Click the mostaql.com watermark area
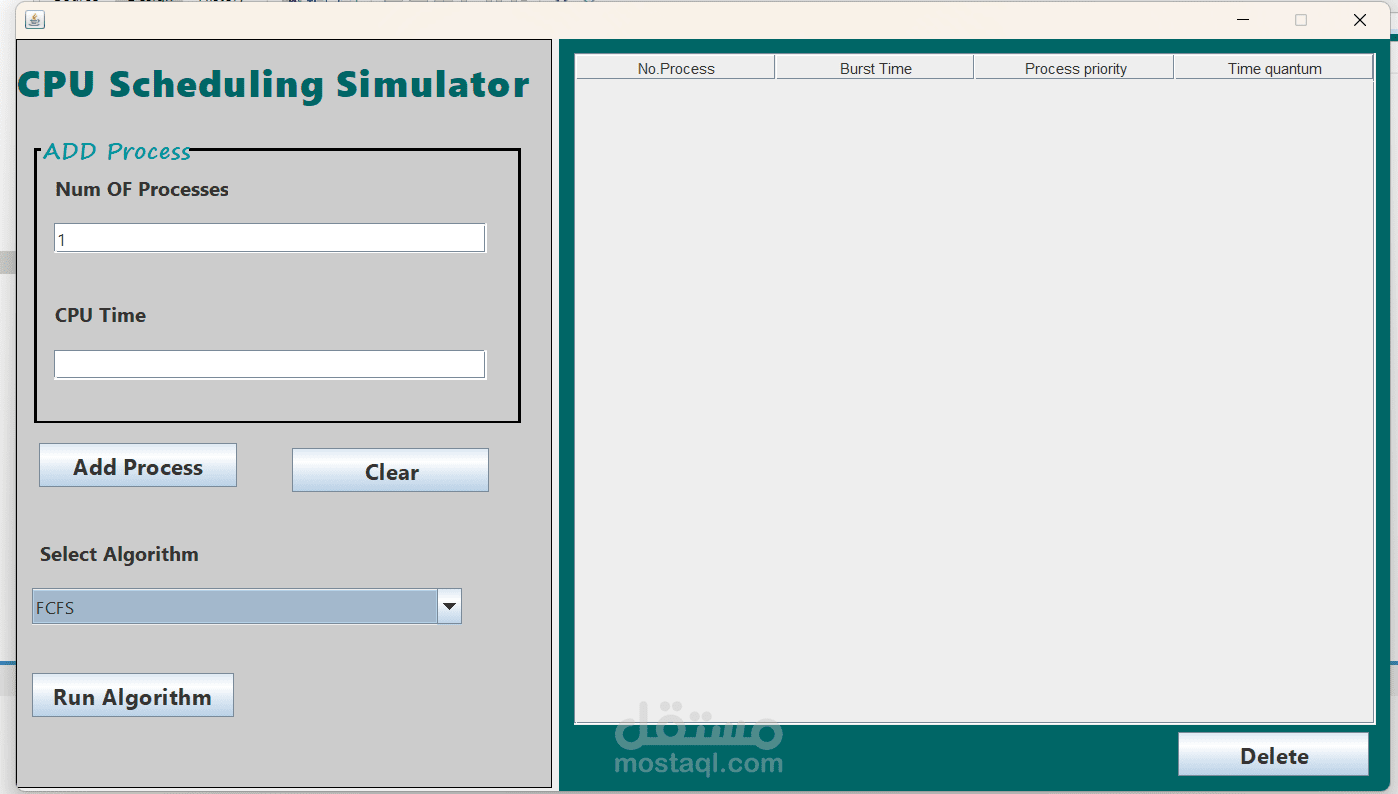The width and height of the screenshot is (1398, 794). tap(698, 745)
